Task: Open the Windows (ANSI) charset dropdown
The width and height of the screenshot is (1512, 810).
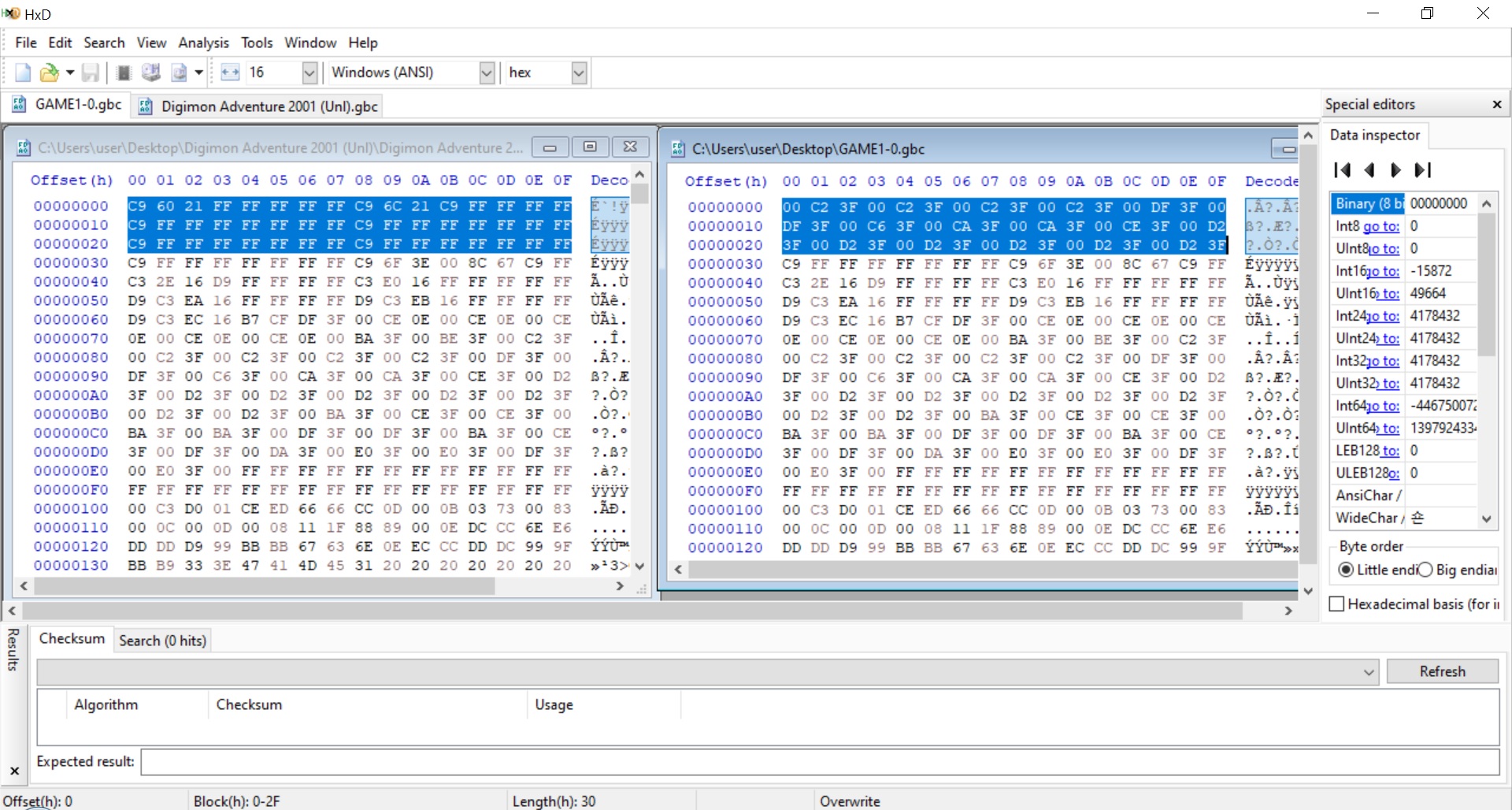Action: point(487,73)
